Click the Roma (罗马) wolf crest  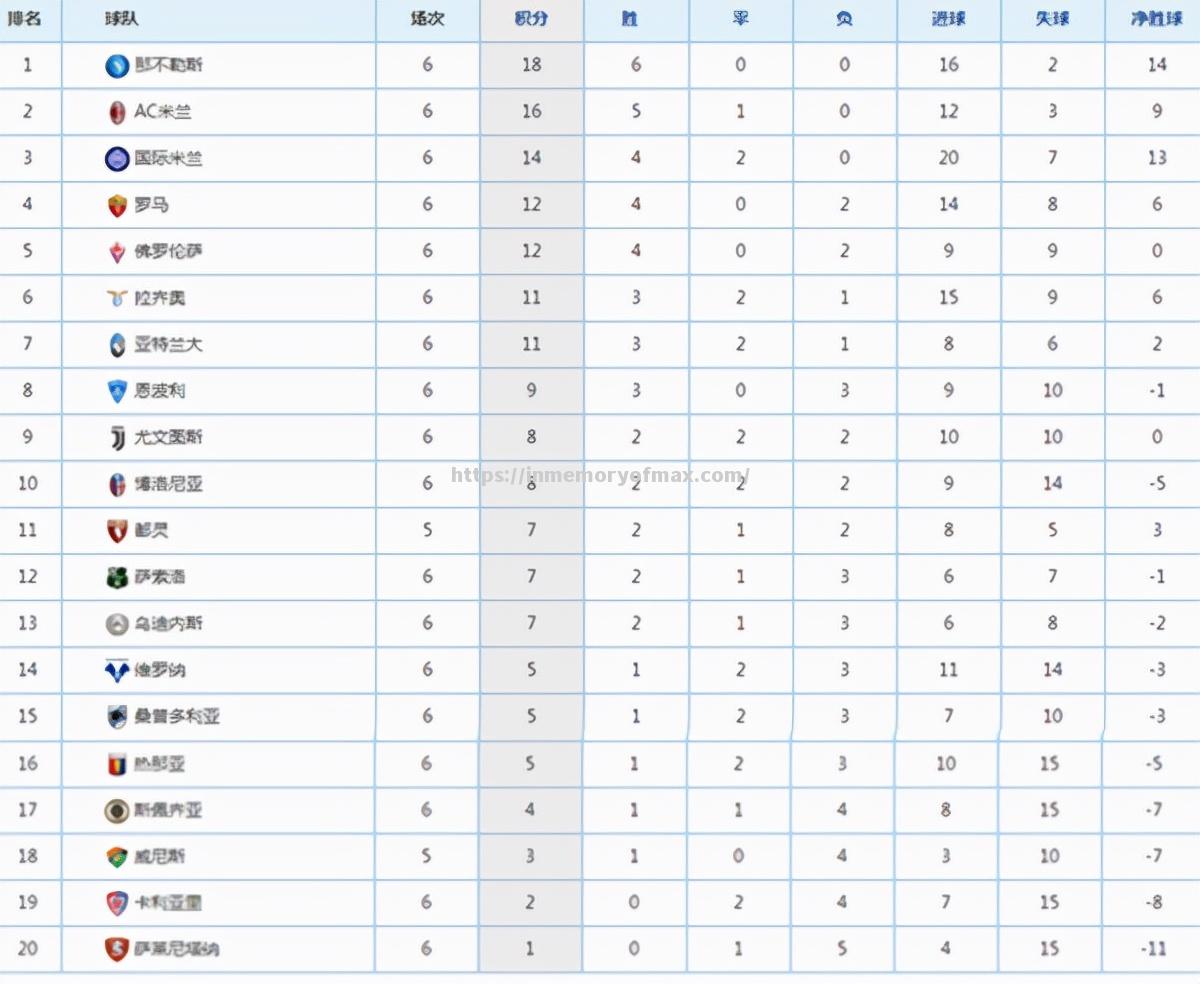click(117, 206)
